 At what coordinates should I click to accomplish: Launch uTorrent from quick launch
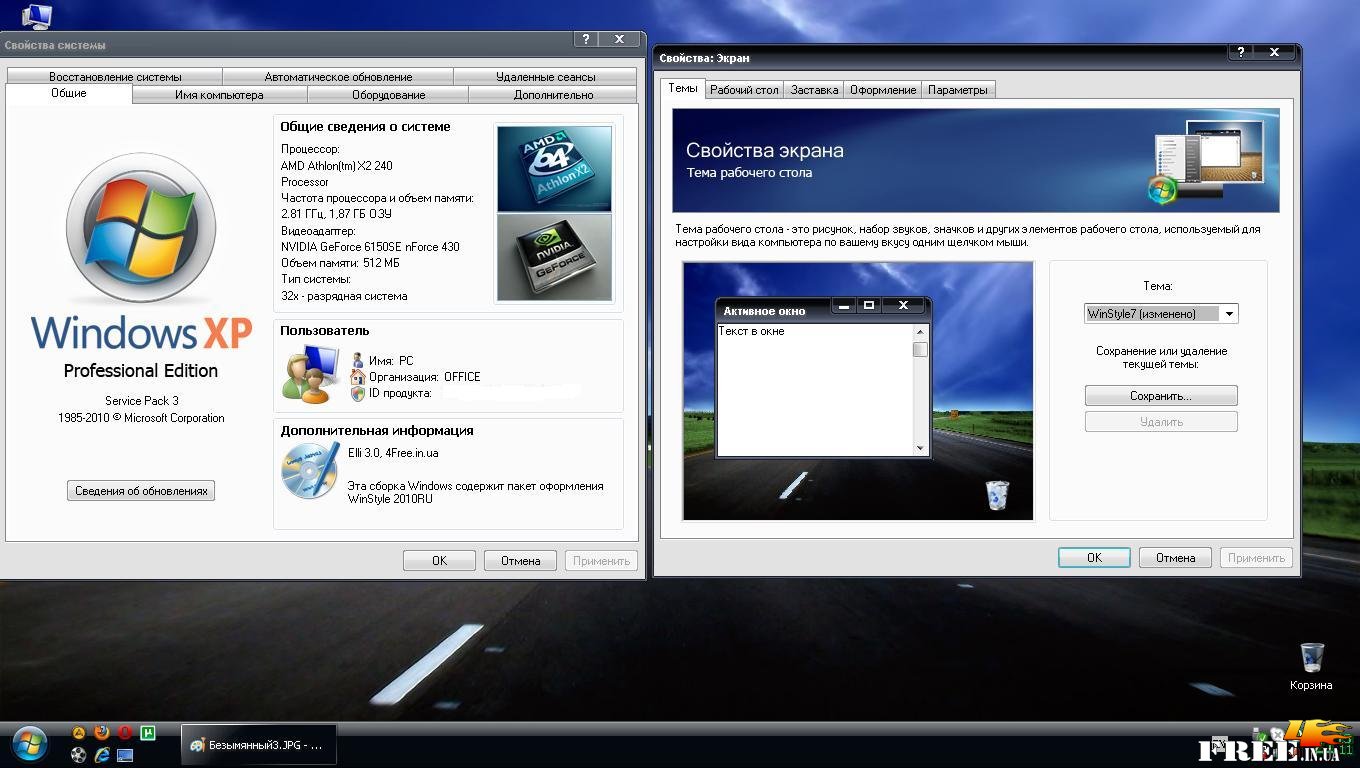coord(148,733)
